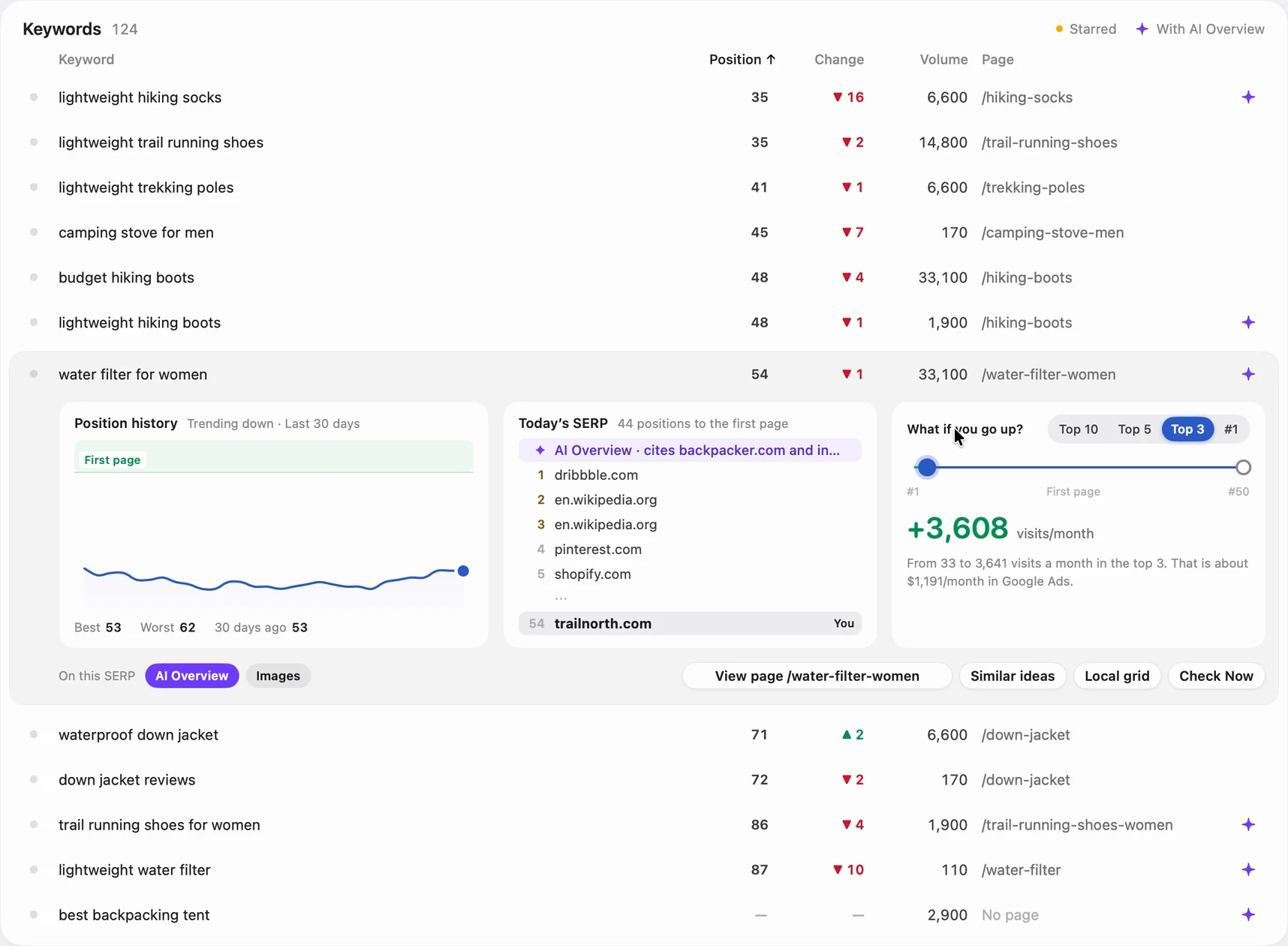Click the dribbble.com SERP result
Screen dimensions: 1288x946
(x=690, y=475)
